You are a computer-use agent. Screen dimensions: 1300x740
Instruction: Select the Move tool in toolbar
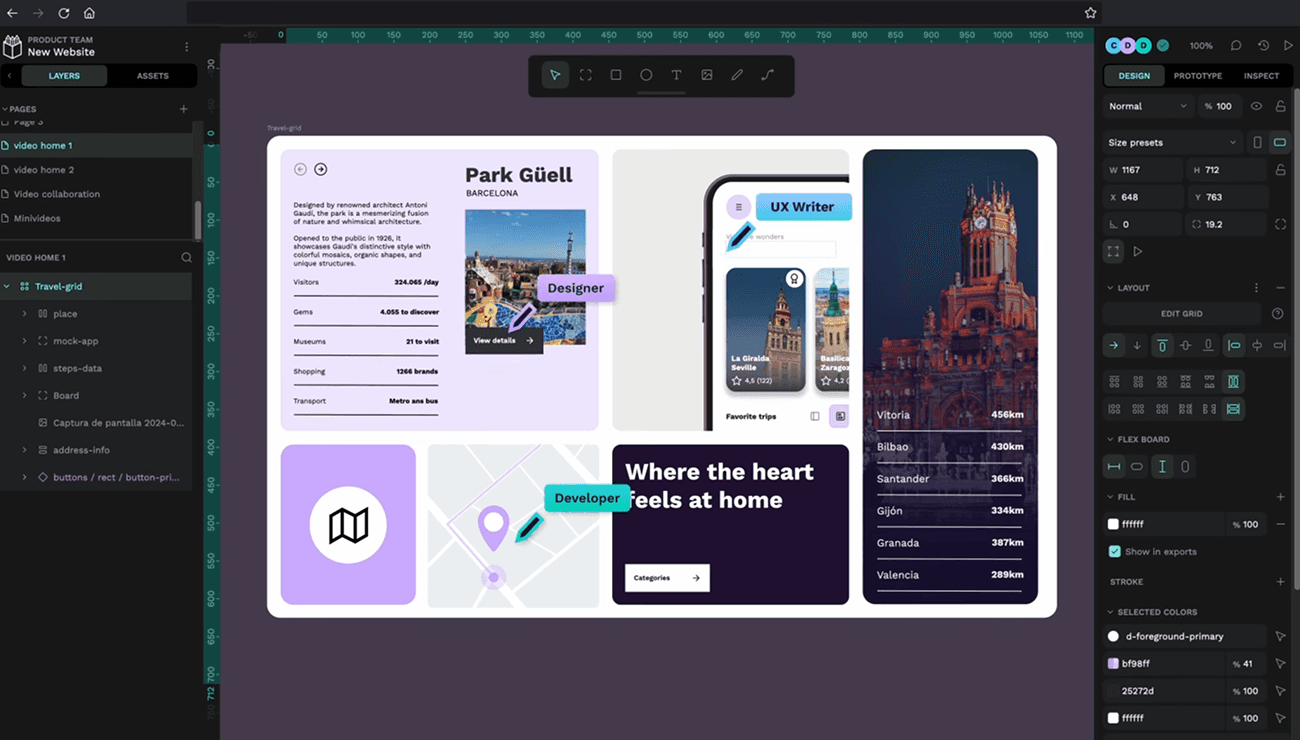point(555,75)
